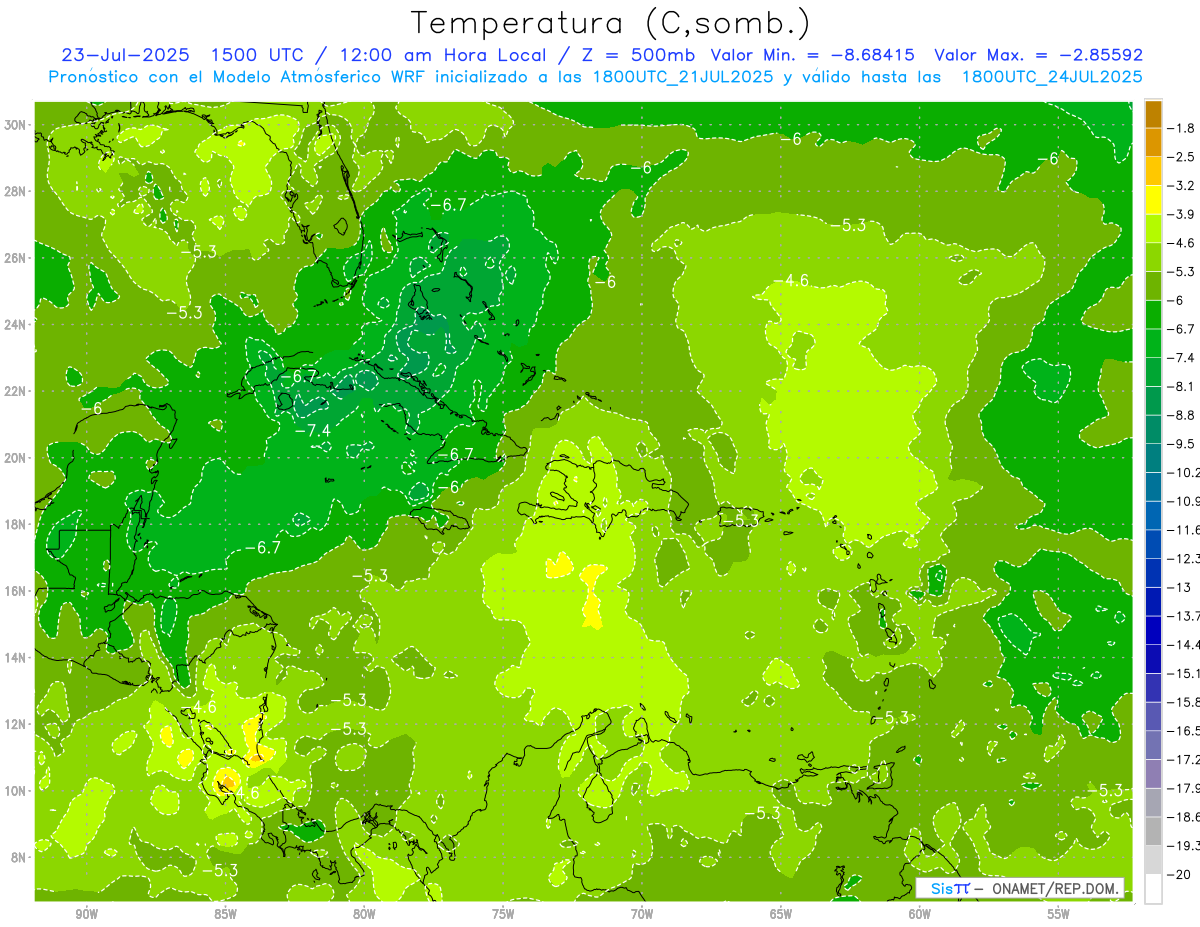Click the '24N' latitude axis label

coord(17,324)
